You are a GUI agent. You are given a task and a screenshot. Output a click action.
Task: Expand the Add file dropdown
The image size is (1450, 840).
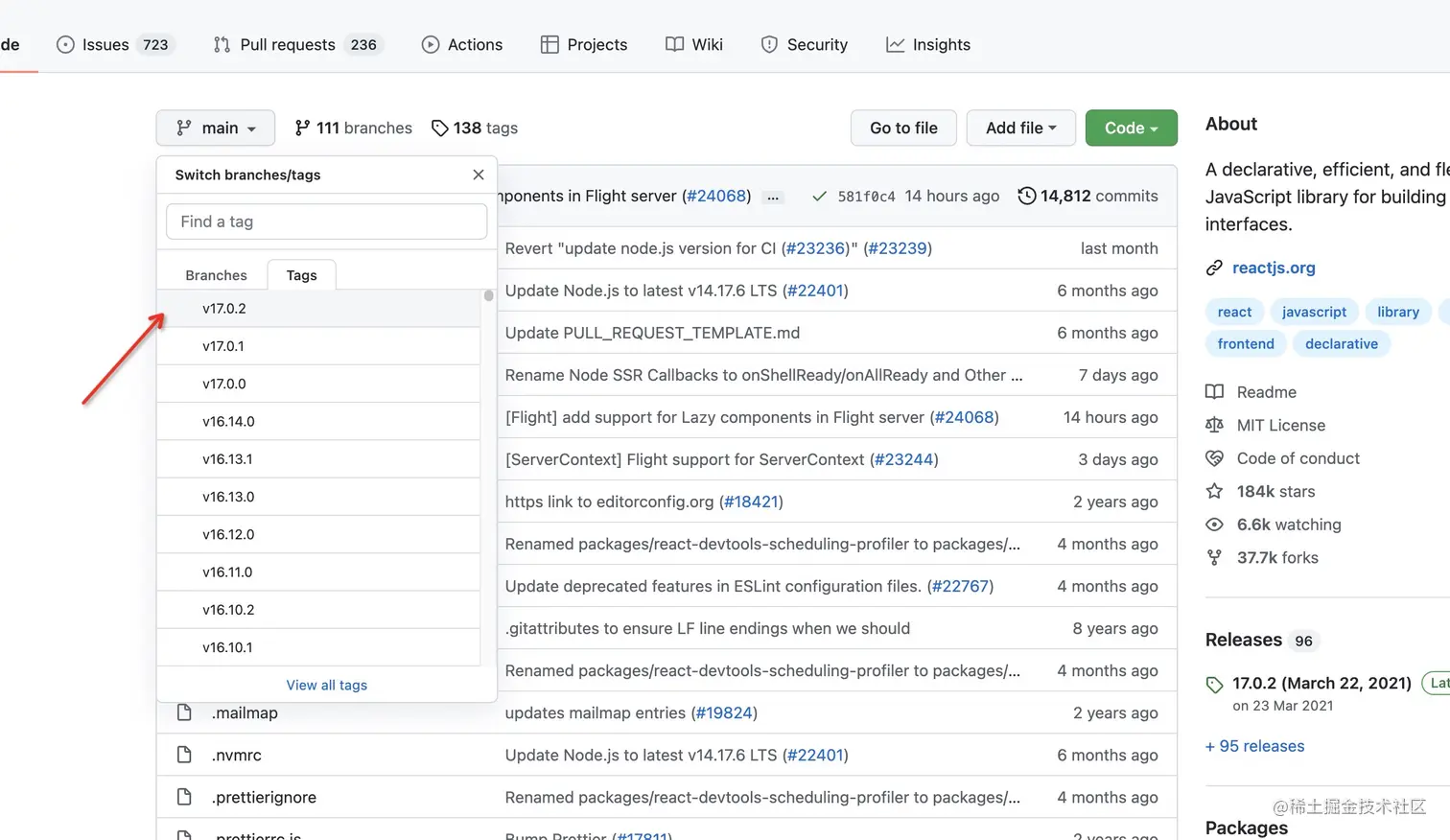(1021, 128)
